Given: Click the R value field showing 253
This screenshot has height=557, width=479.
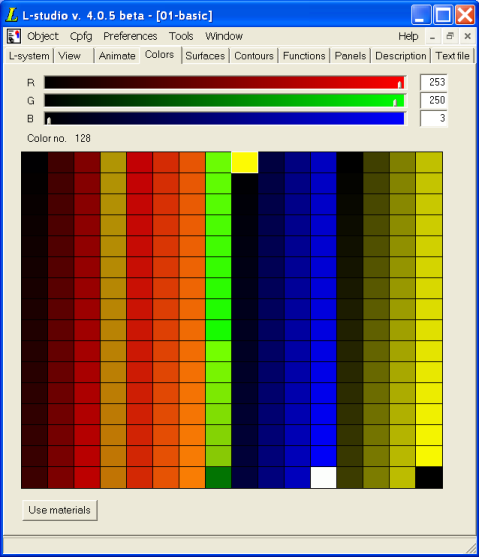Looking at the screenshot, I should coord(434,82).
